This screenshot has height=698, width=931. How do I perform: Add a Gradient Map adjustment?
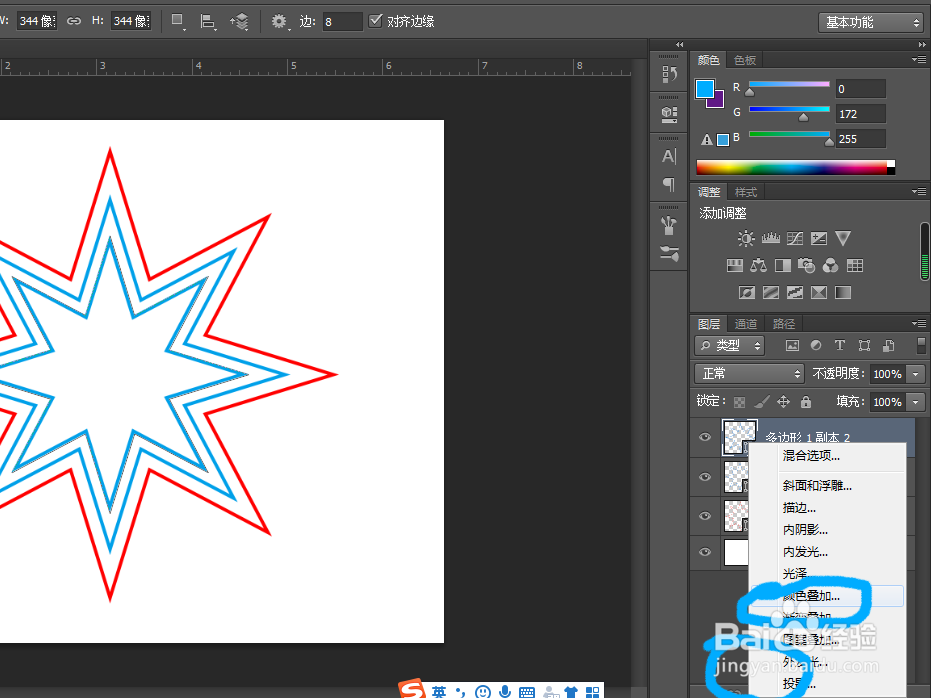click(843, 293)
